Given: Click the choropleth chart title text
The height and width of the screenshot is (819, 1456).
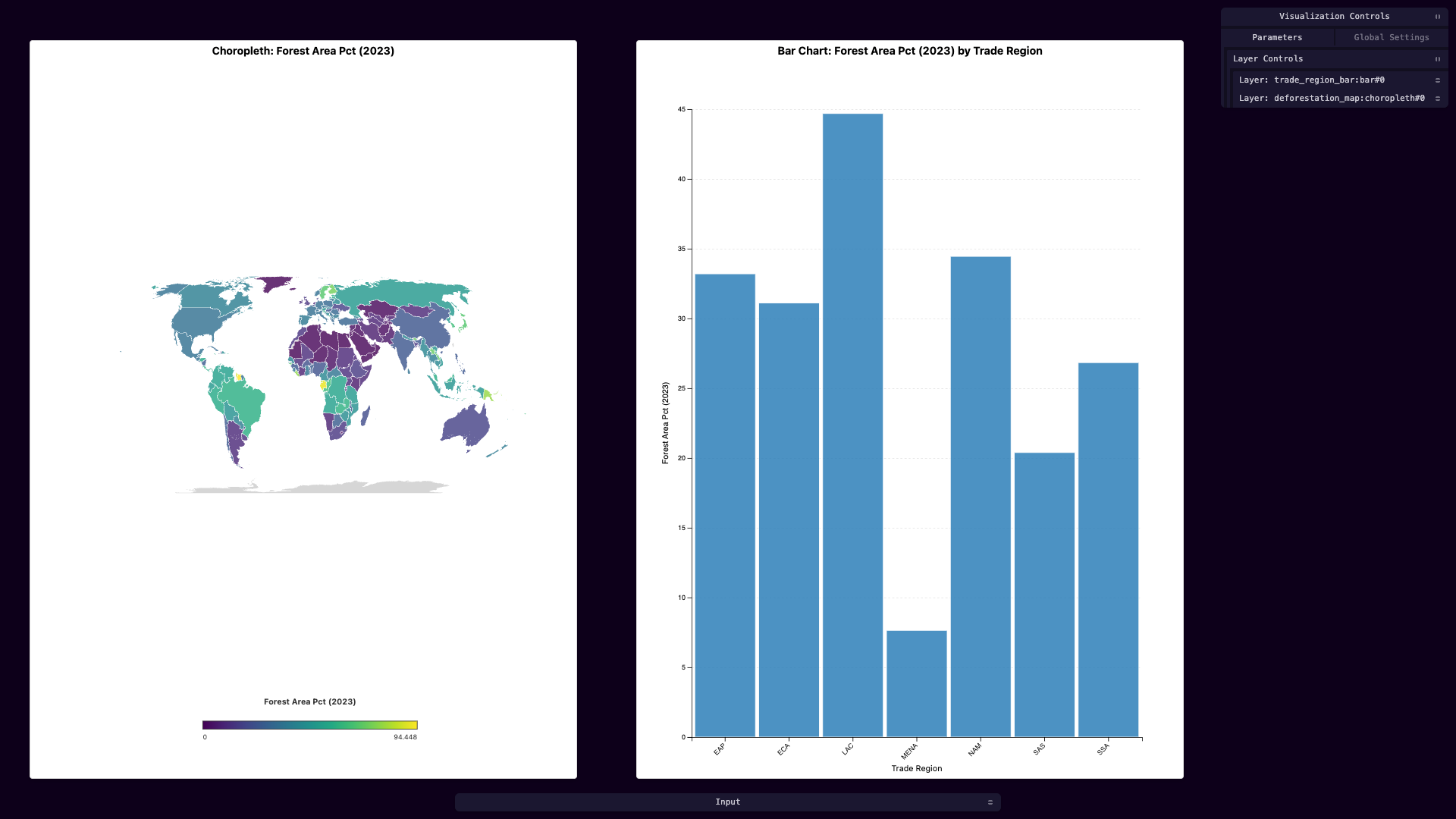Looking at the screenshot, I should tap(303, 52).
